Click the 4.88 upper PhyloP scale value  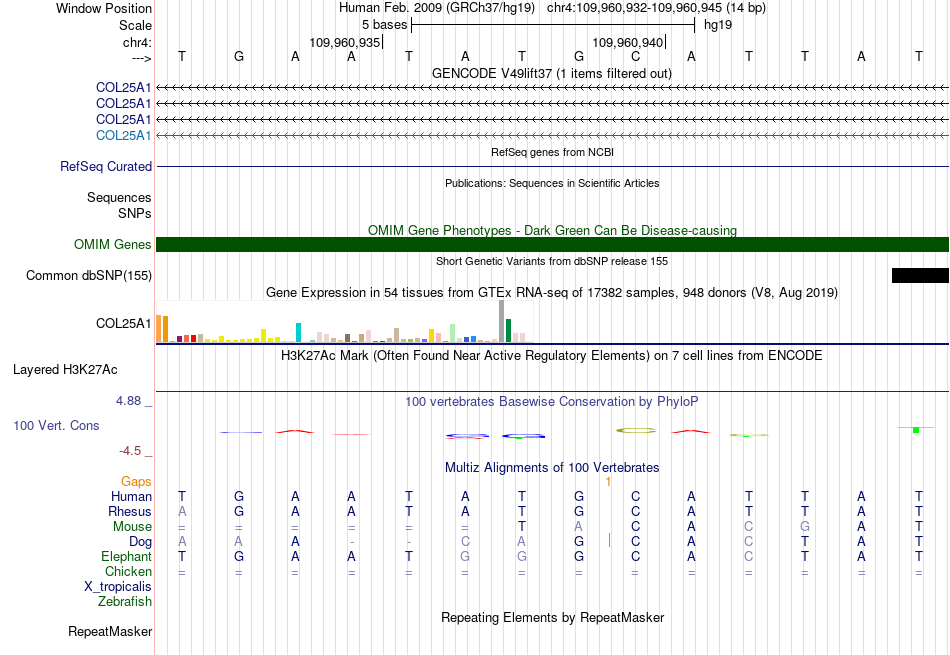pyautogui.click(x=128, y=401)
